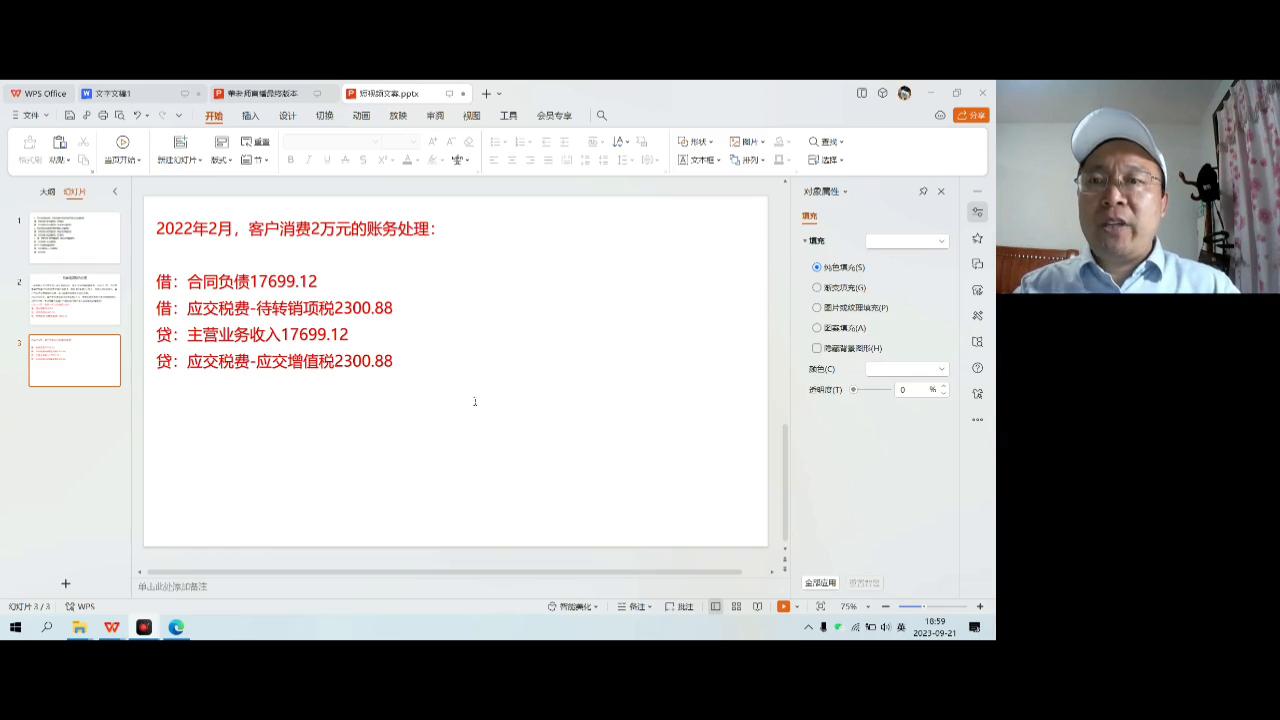Collapse the 填充 section expander
This screenshot has height=720, width=1280.
coord(806,240)
